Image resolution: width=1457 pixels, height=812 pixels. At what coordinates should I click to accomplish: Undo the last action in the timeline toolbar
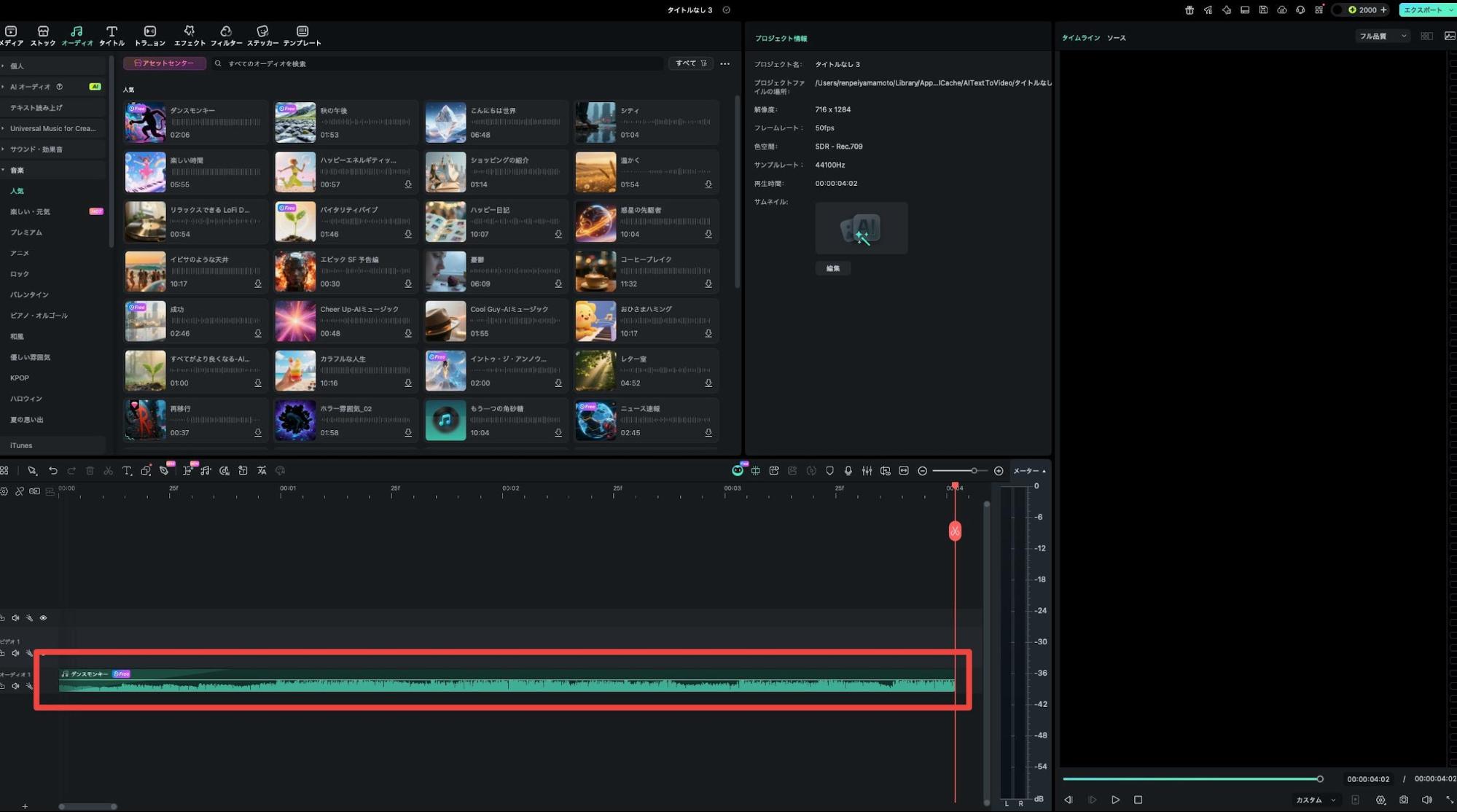(x=52, y=470)
